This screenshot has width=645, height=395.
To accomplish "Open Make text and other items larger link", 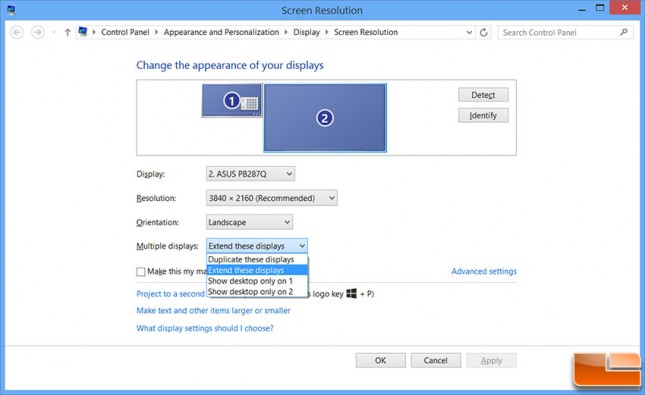I will point(213,311).
